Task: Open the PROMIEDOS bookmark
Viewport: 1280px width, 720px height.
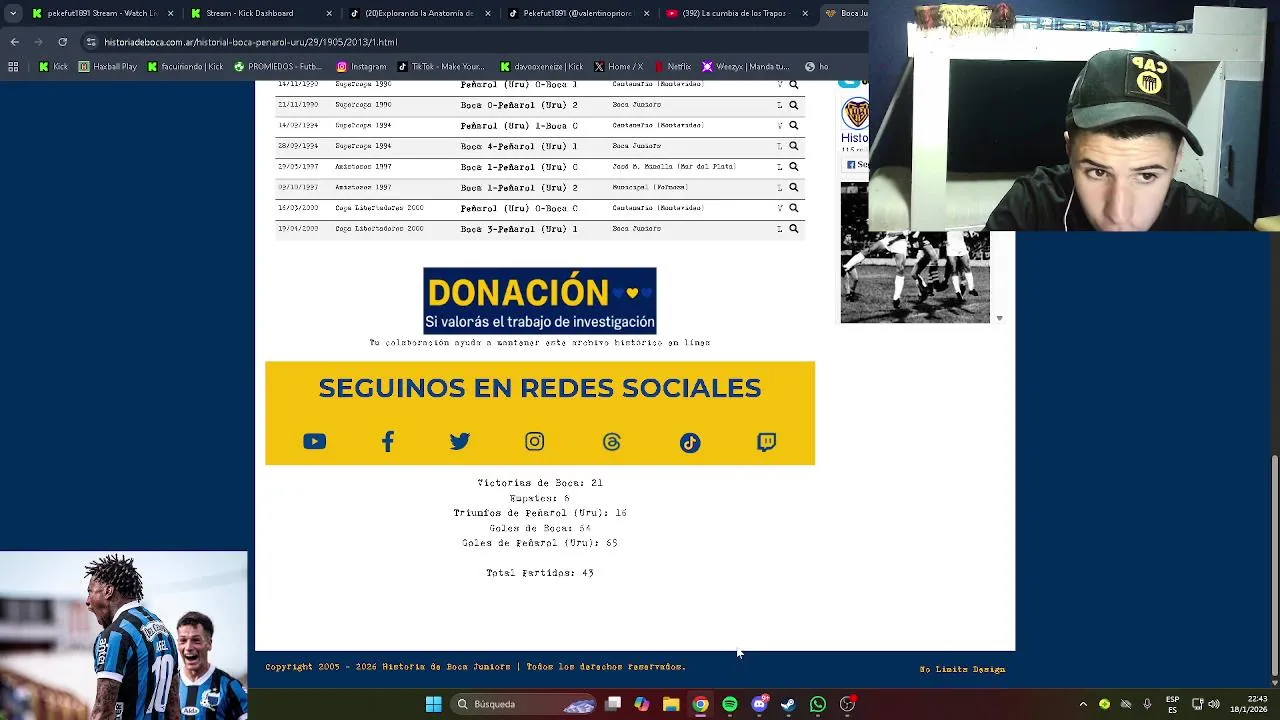Action: [x=278, y=67]
